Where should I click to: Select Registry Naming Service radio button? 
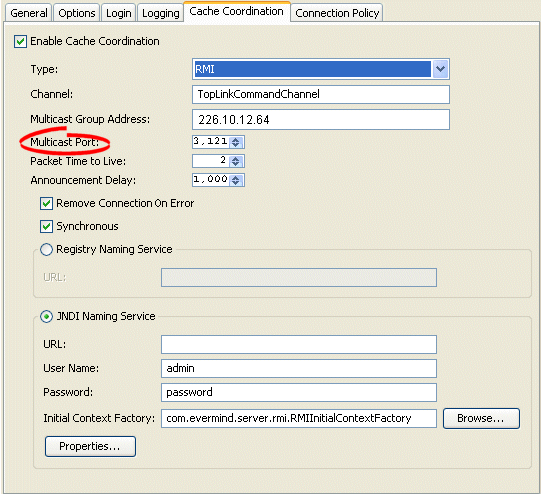coord(46,249)
